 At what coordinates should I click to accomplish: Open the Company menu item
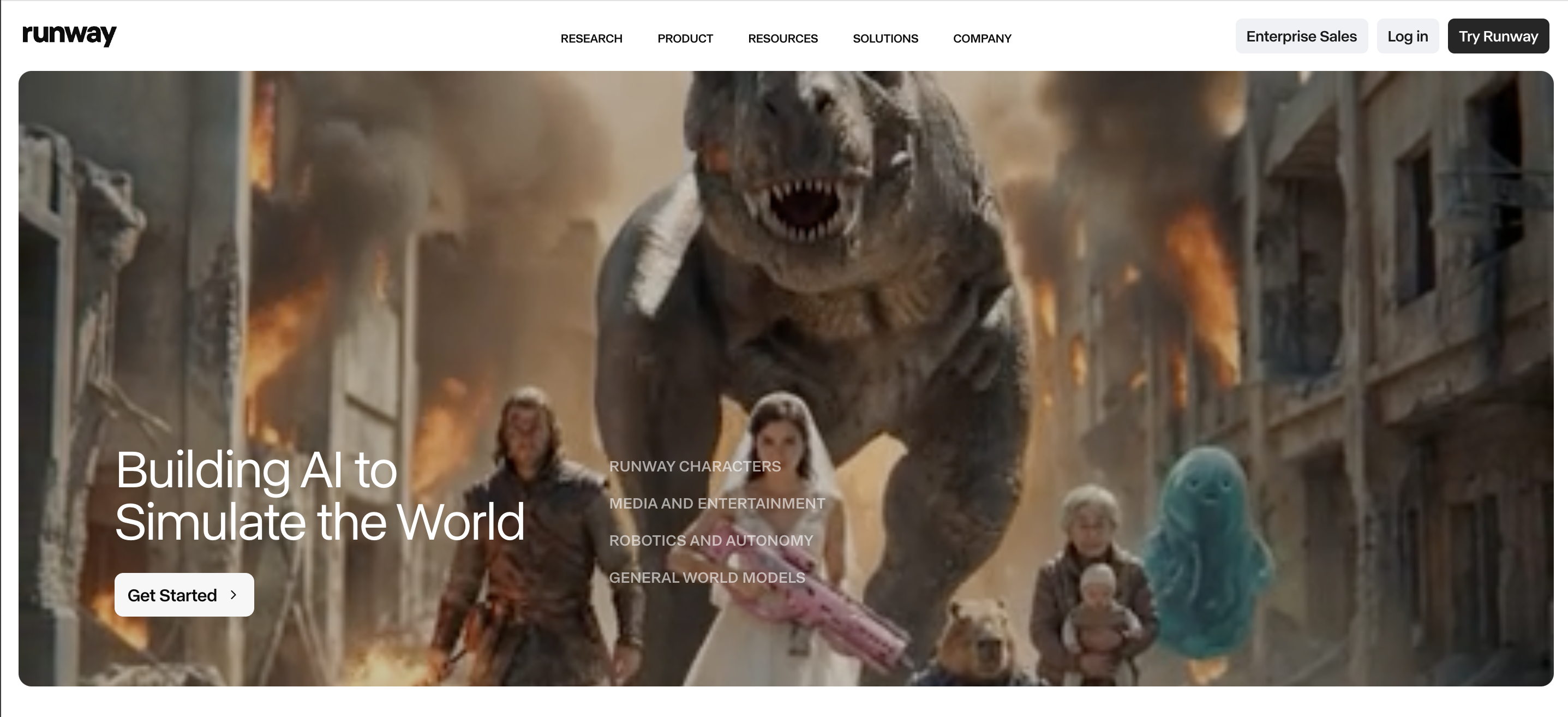(982, 38)
